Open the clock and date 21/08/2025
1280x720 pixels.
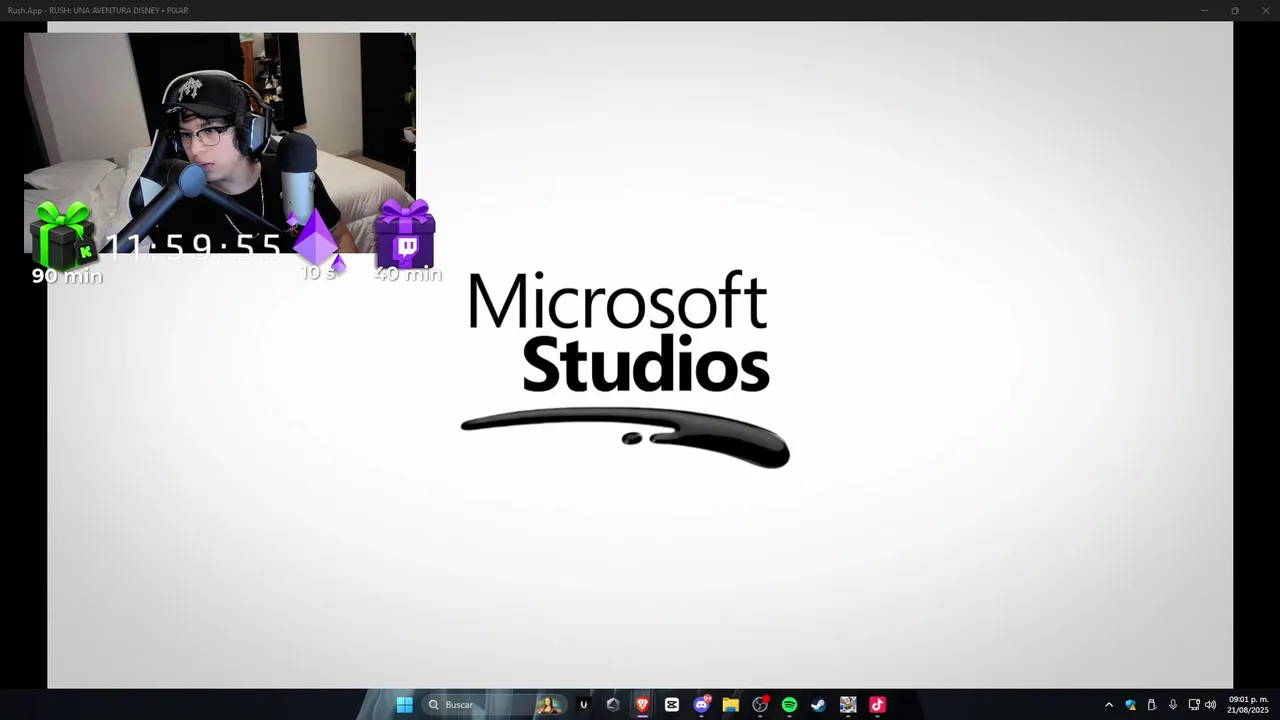pyautogui.click(x=1248, y=705)
